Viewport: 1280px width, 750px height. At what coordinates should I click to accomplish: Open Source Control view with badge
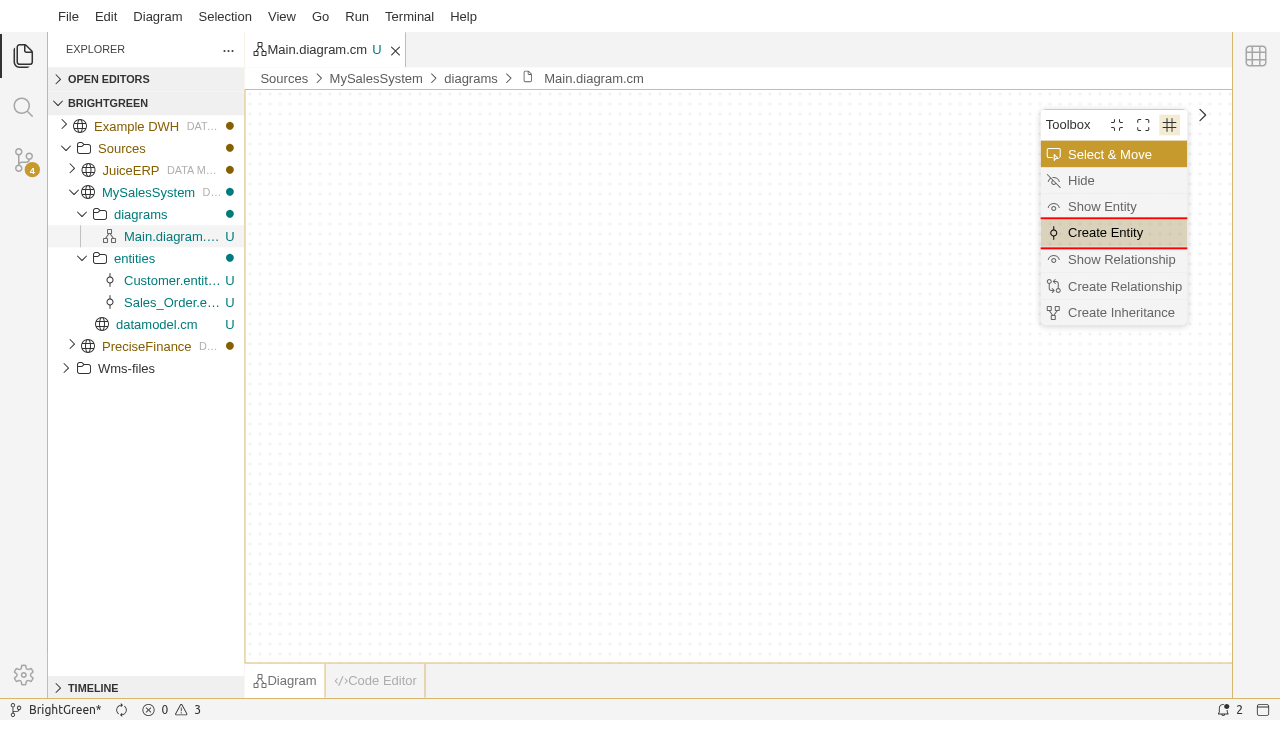pos(24,160)
